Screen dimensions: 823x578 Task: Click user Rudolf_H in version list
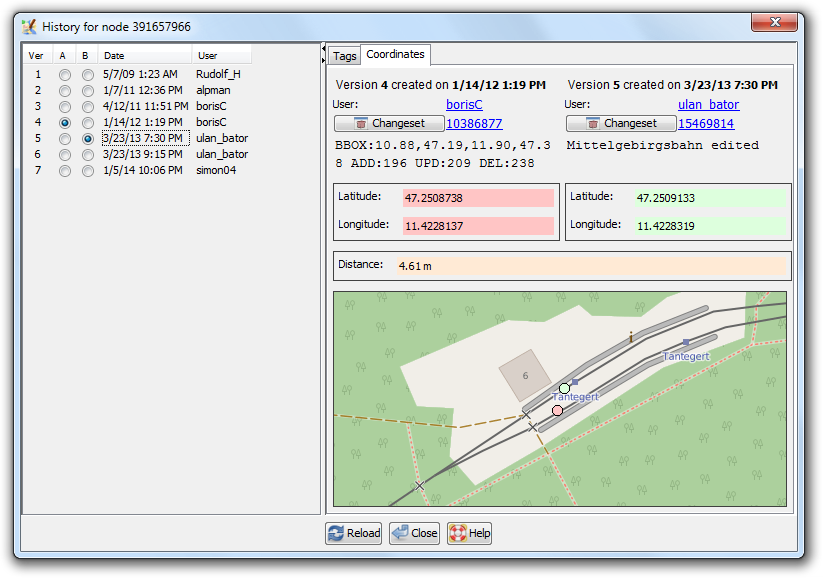pos(218,75)
